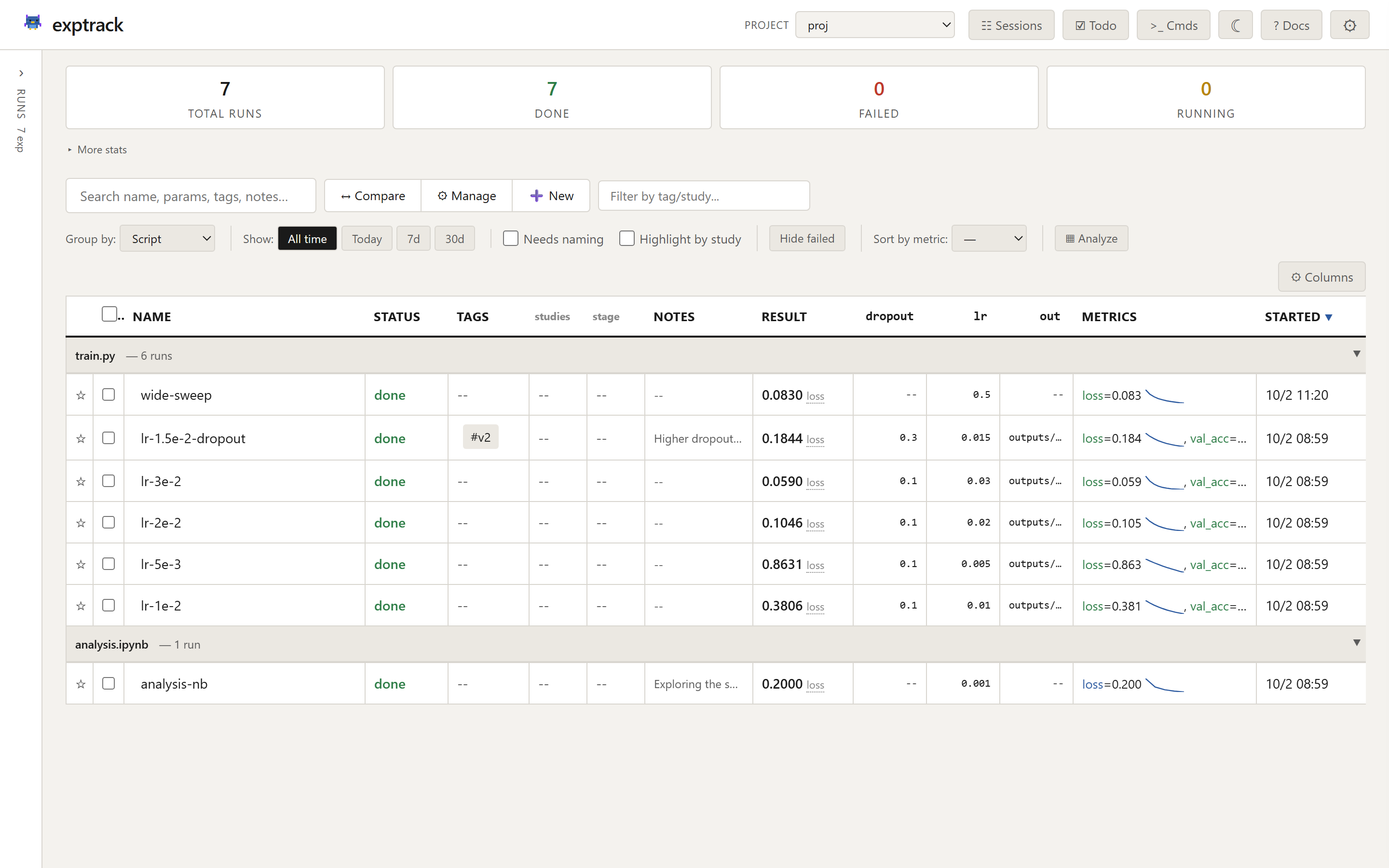Toggle the select-all runs header checkbox
Image resolution: width=1389 pixels, height=868 pixels.
pyautogui.click(x=109, y=314)
